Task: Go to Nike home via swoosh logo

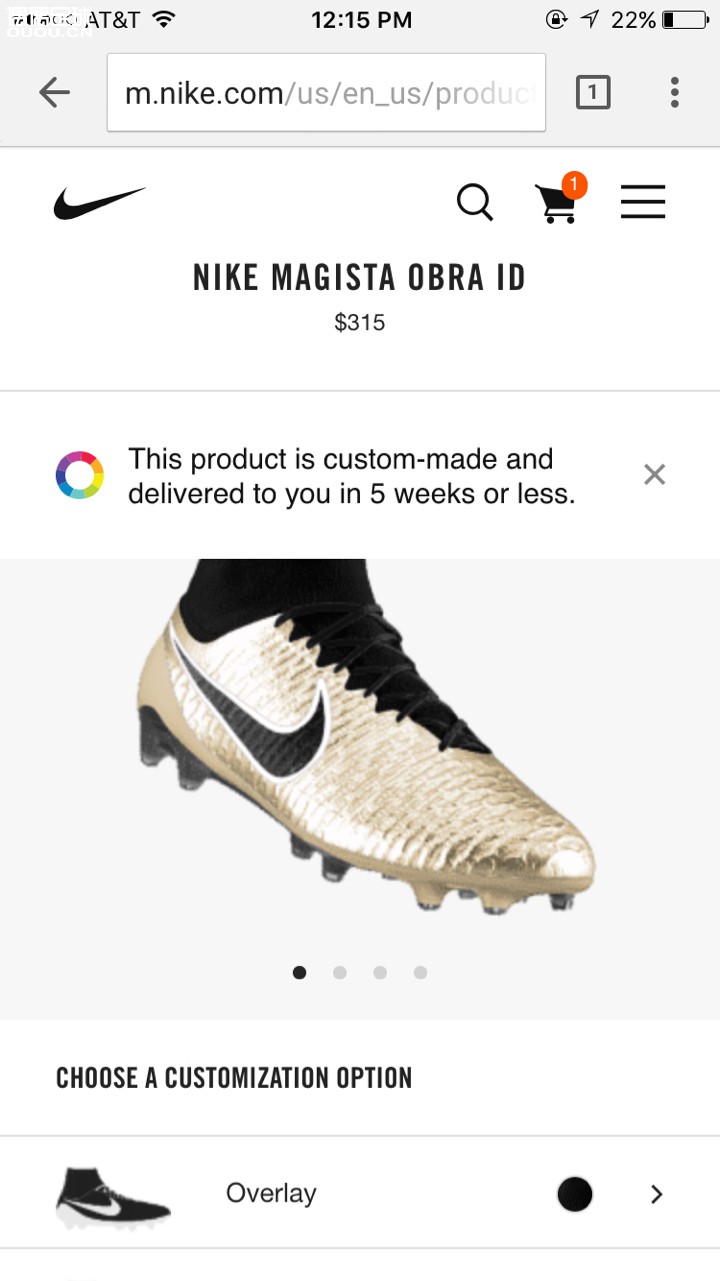Action: point(99,203)
